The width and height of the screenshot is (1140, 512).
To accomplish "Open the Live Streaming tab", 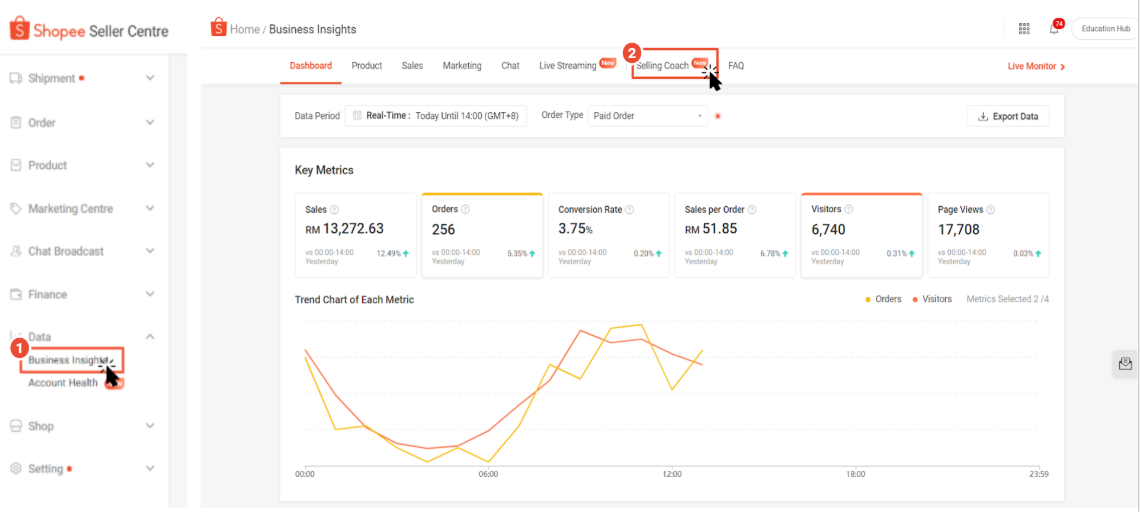I will pos(567,66).
